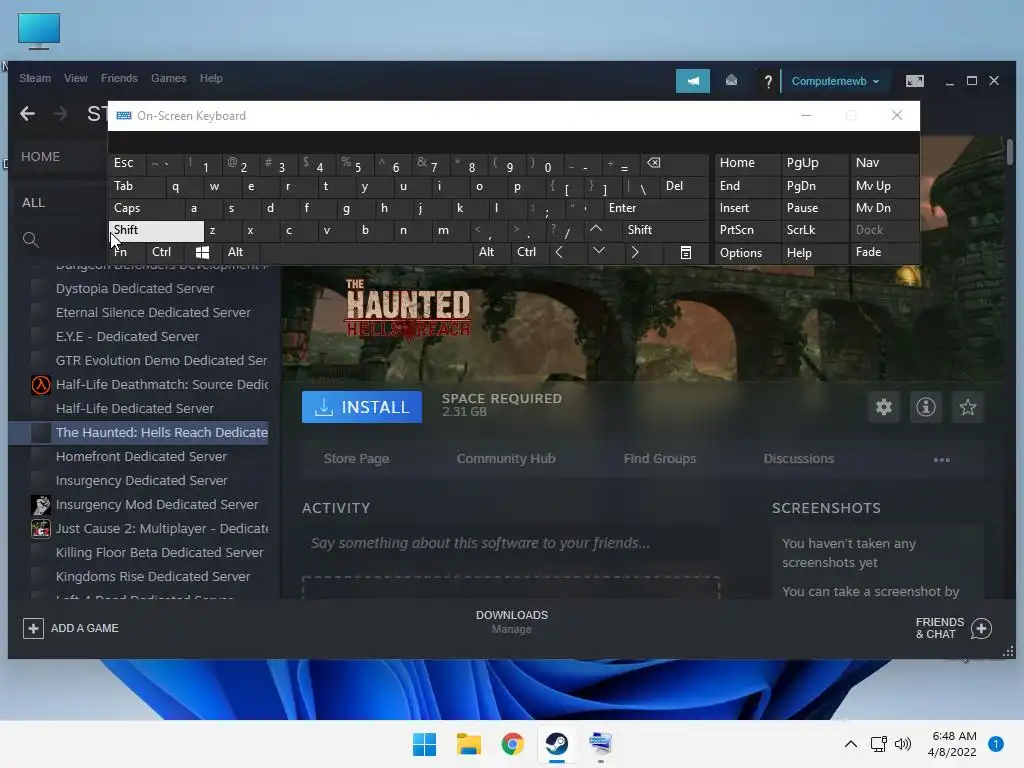
Task: Open the View menu
Action: [76, 78]
